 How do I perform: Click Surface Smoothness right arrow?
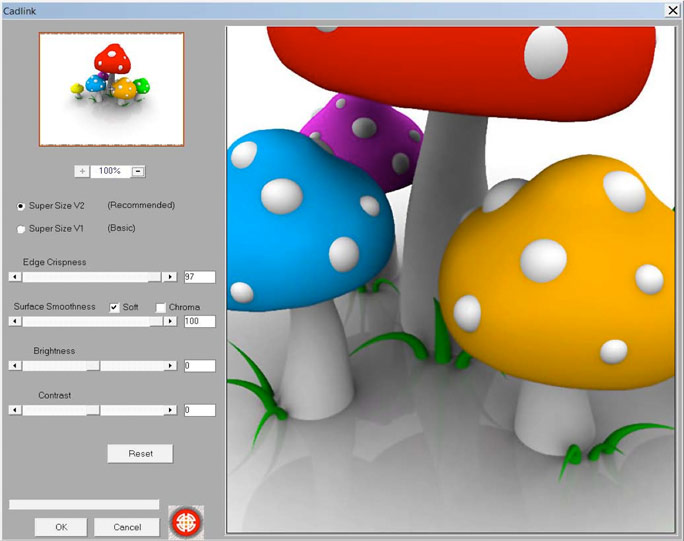point(170,321)
